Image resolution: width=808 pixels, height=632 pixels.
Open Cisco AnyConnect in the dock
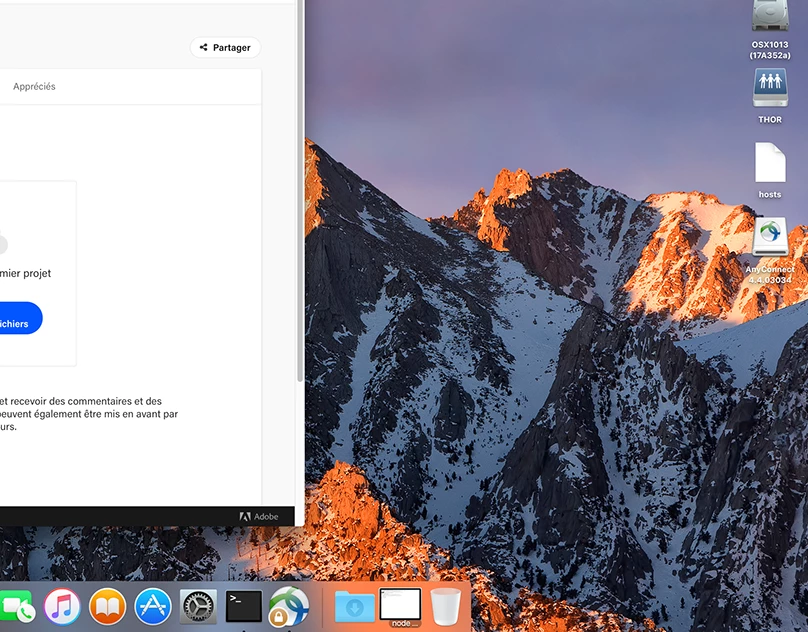click(x=289, y=607)
